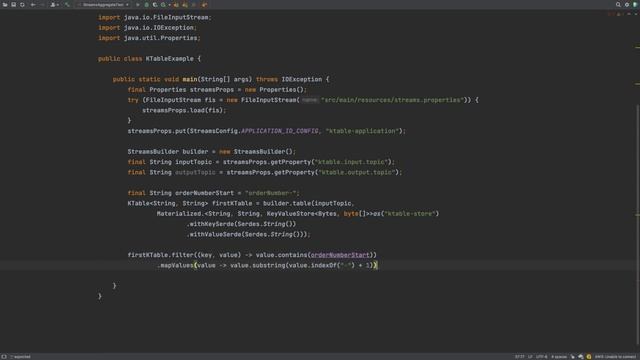Click the read-only lock toggle icon in status bar
The height and width of the screenshot is (360, 640).
click(573, 356)
